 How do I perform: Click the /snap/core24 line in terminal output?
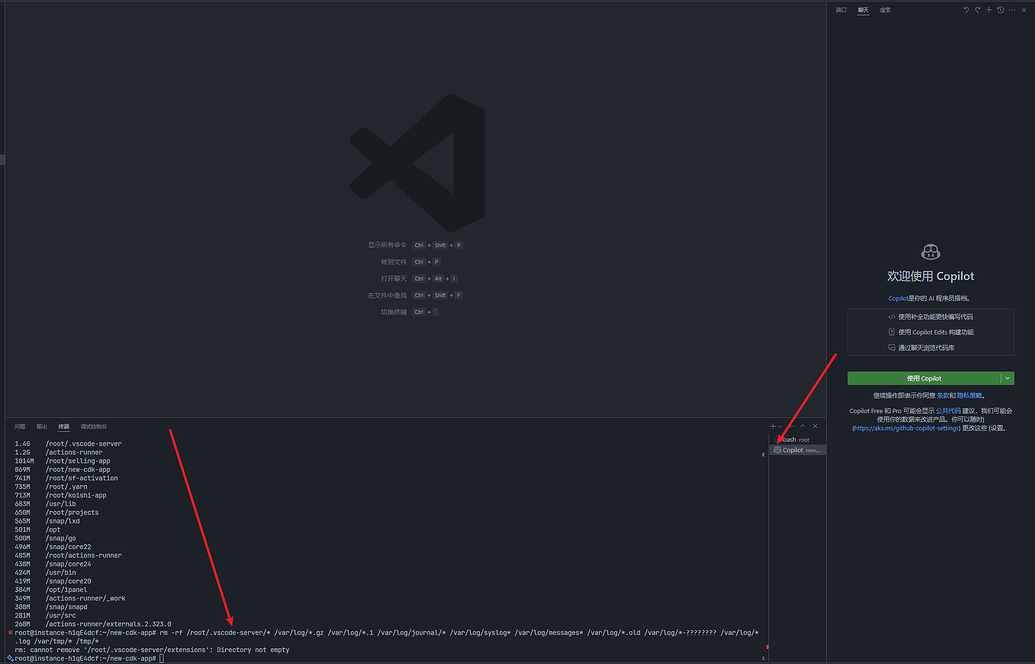click(53, 564)
